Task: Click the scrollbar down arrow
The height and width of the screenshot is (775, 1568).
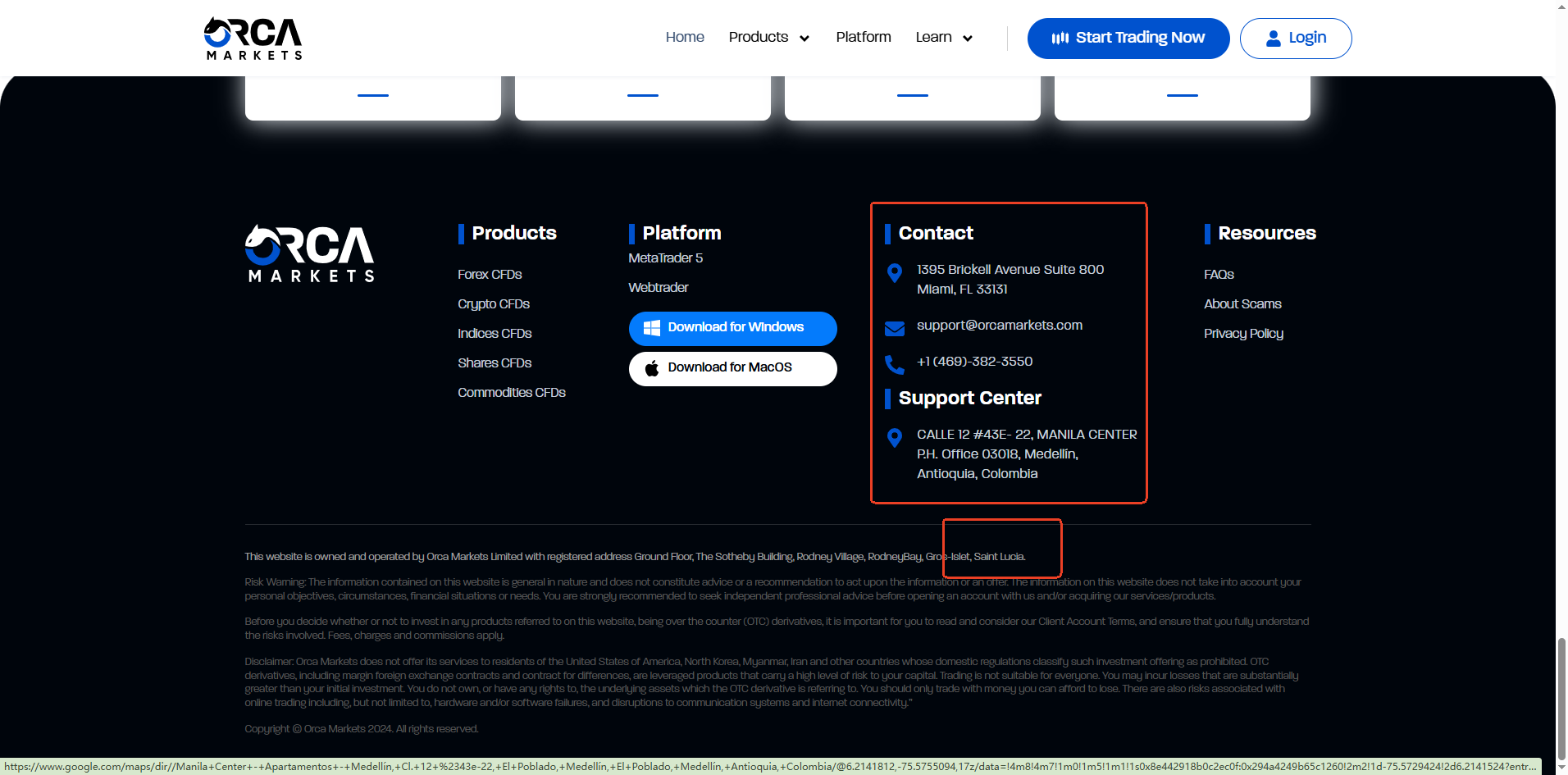Action: coord(1561,768)
